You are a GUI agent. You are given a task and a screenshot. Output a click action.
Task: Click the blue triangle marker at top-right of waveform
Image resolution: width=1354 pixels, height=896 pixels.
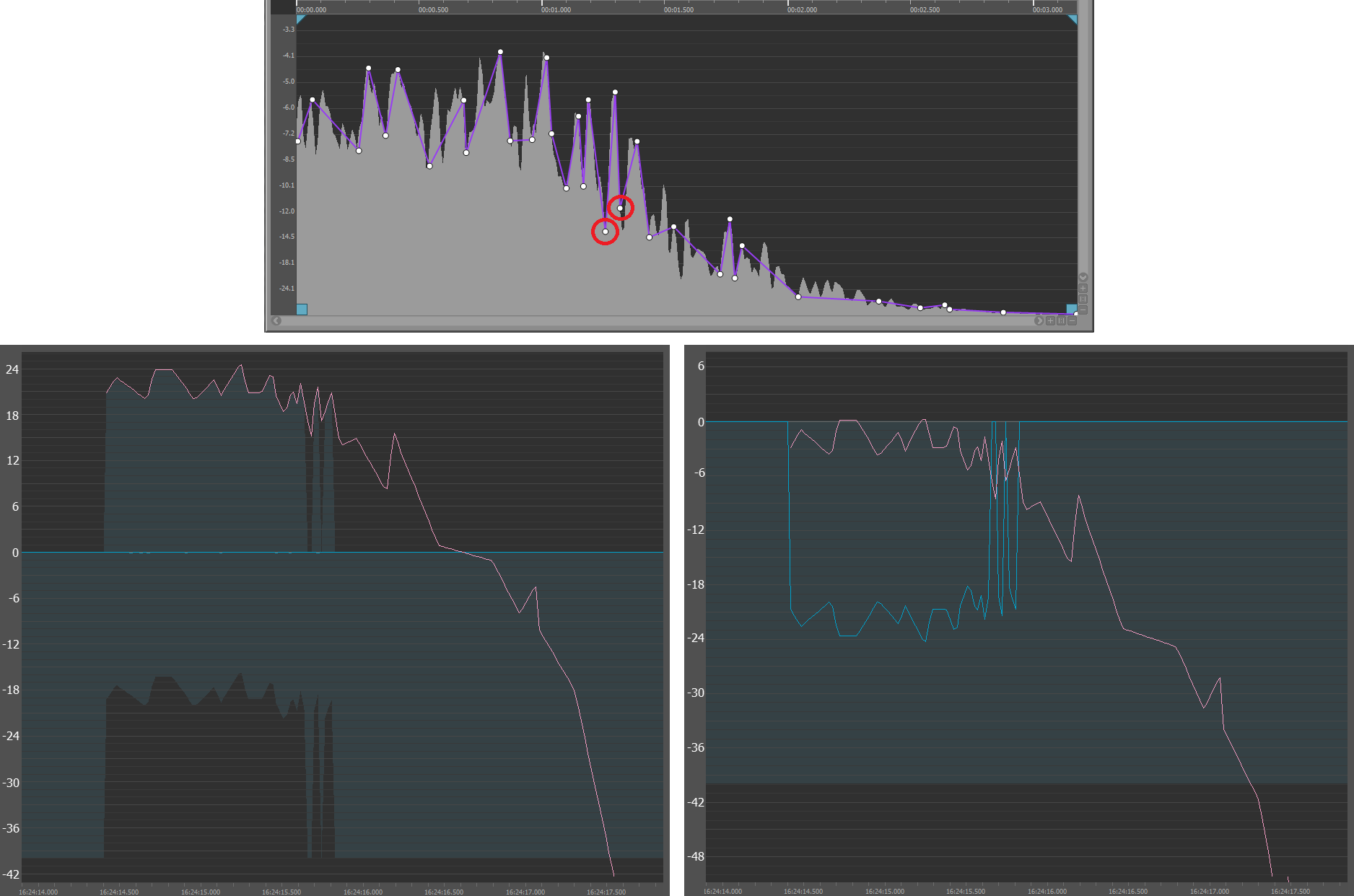[x=1073, y=19]
